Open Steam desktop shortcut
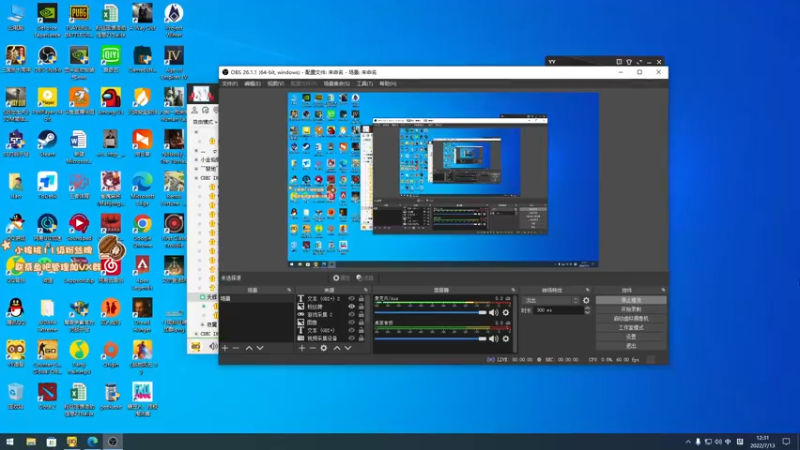Image resolution: width=800 pixels, height=450 pixels. 47,143
